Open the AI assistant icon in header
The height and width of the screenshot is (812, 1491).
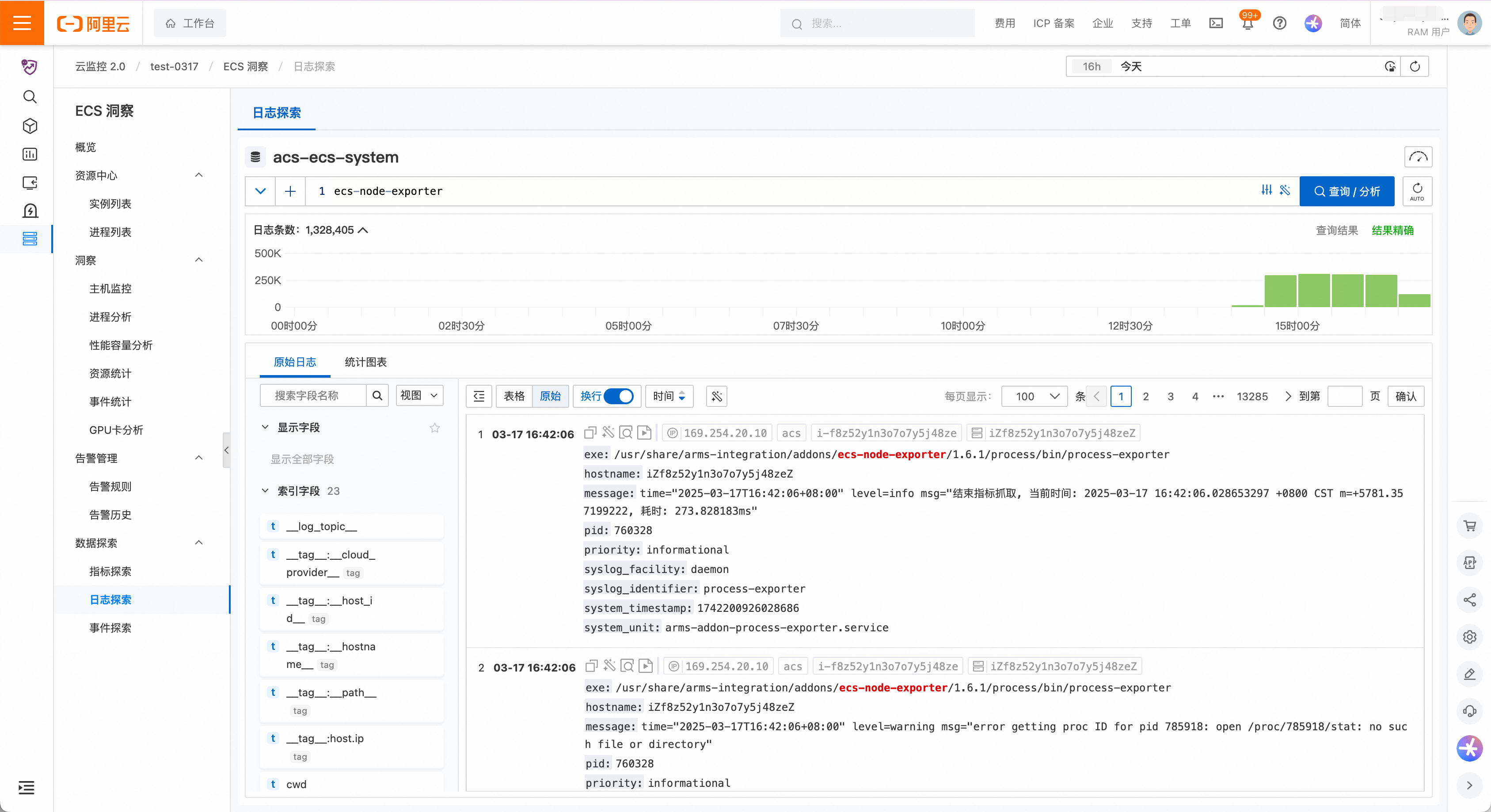click(1313, 23)
